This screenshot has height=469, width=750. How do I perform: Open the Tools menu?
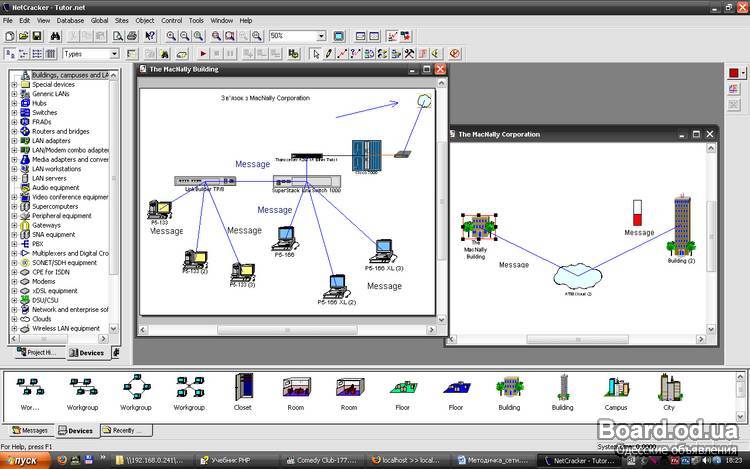pyautogui.click(x=196, y=21)
